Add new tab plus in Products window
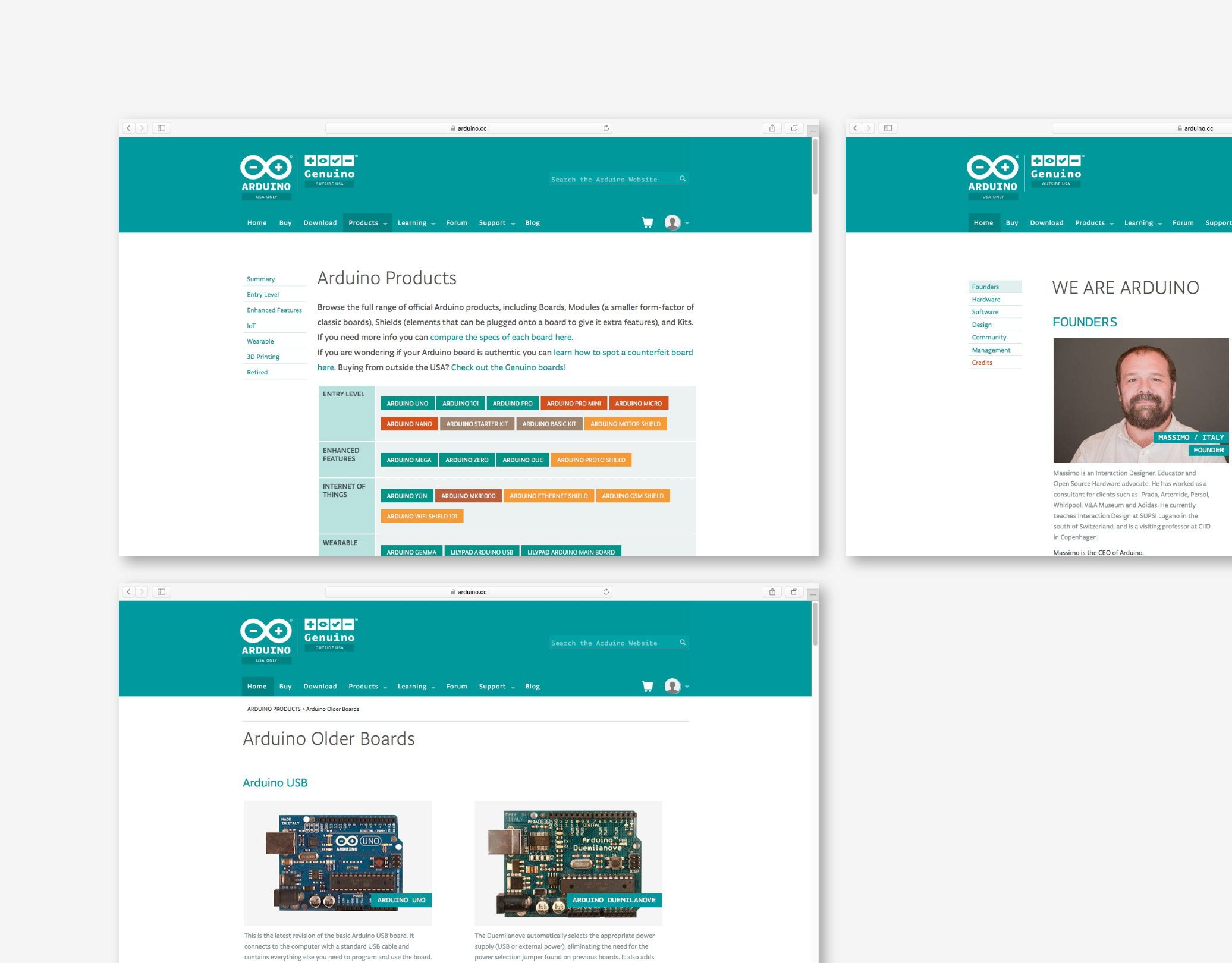Screen dimensions: 1232x963 tap(813, 131)
